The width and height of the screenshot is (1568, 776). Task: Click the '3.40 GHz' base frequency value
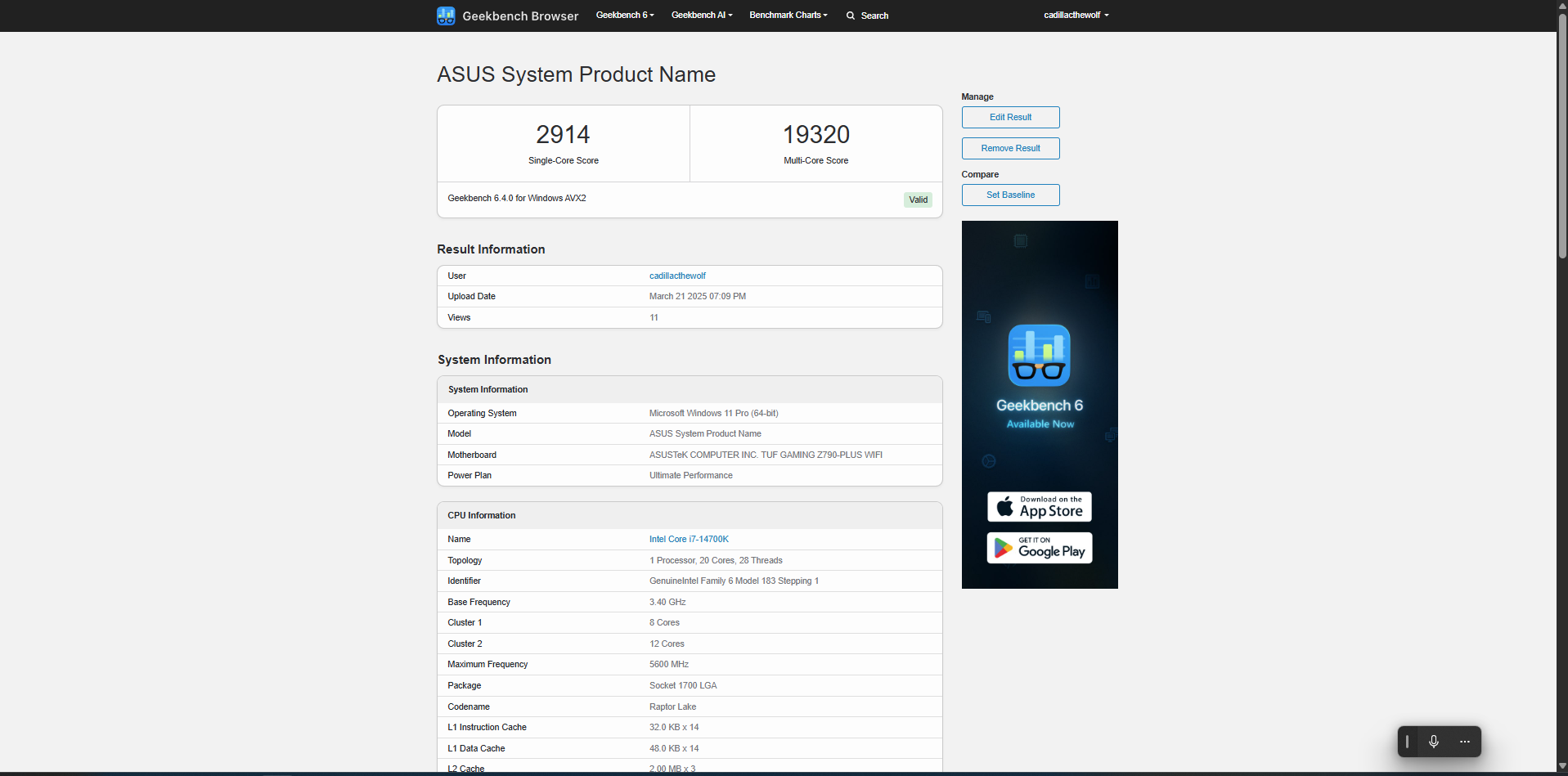667,602
